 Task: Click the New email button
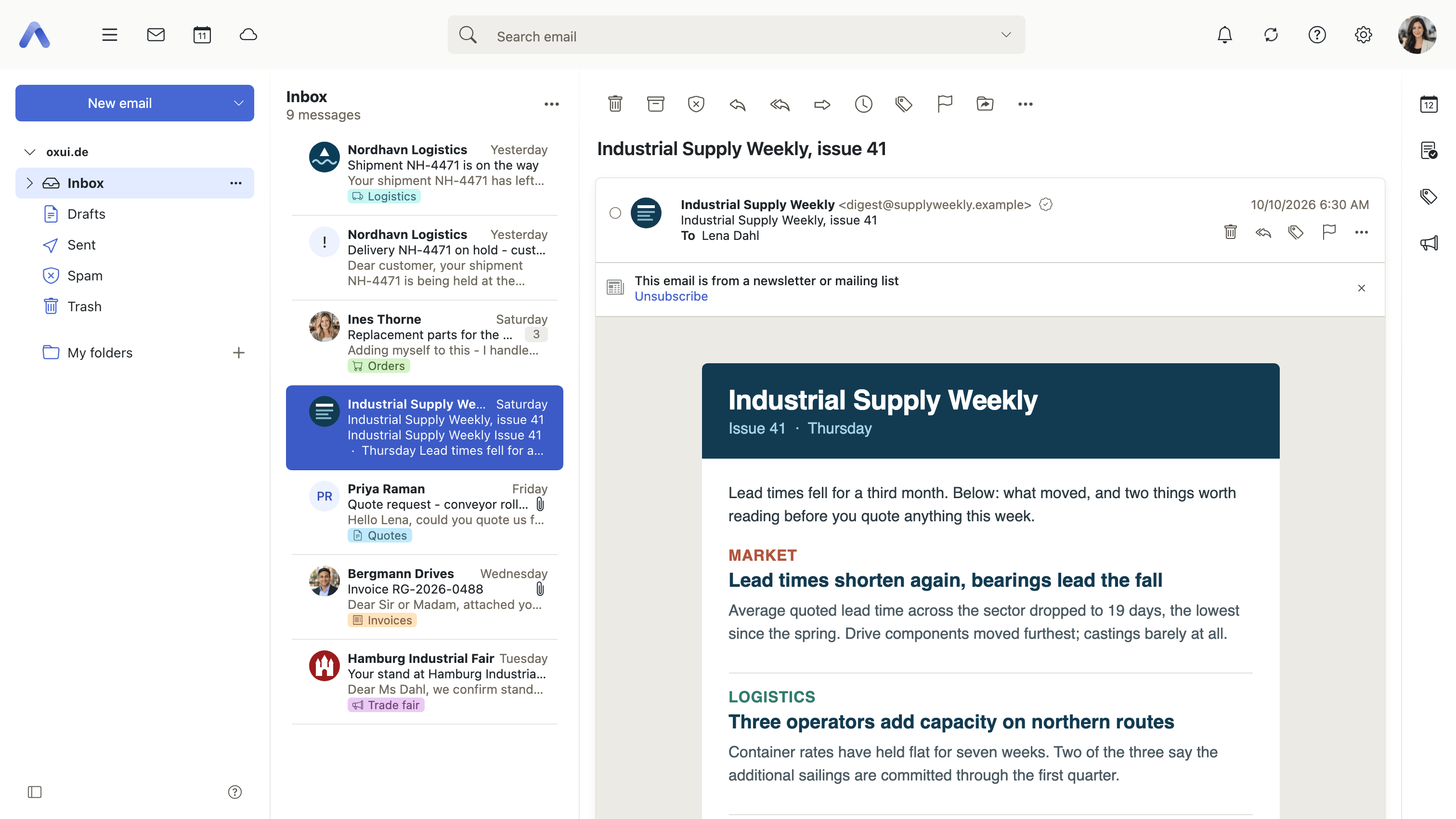(120, 104)
